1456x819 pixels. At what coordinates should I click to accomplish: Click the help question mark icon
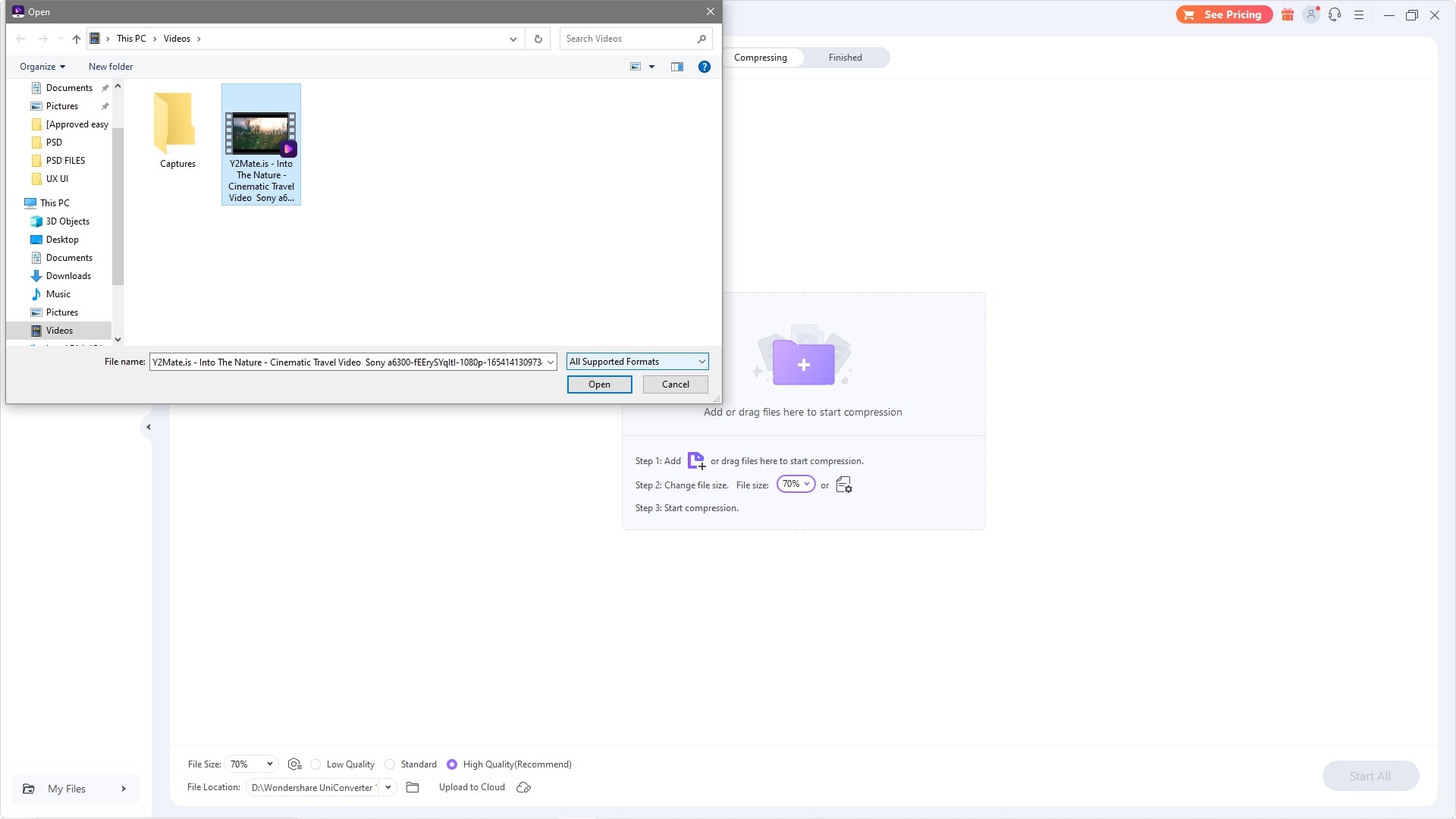pos(704,67)
